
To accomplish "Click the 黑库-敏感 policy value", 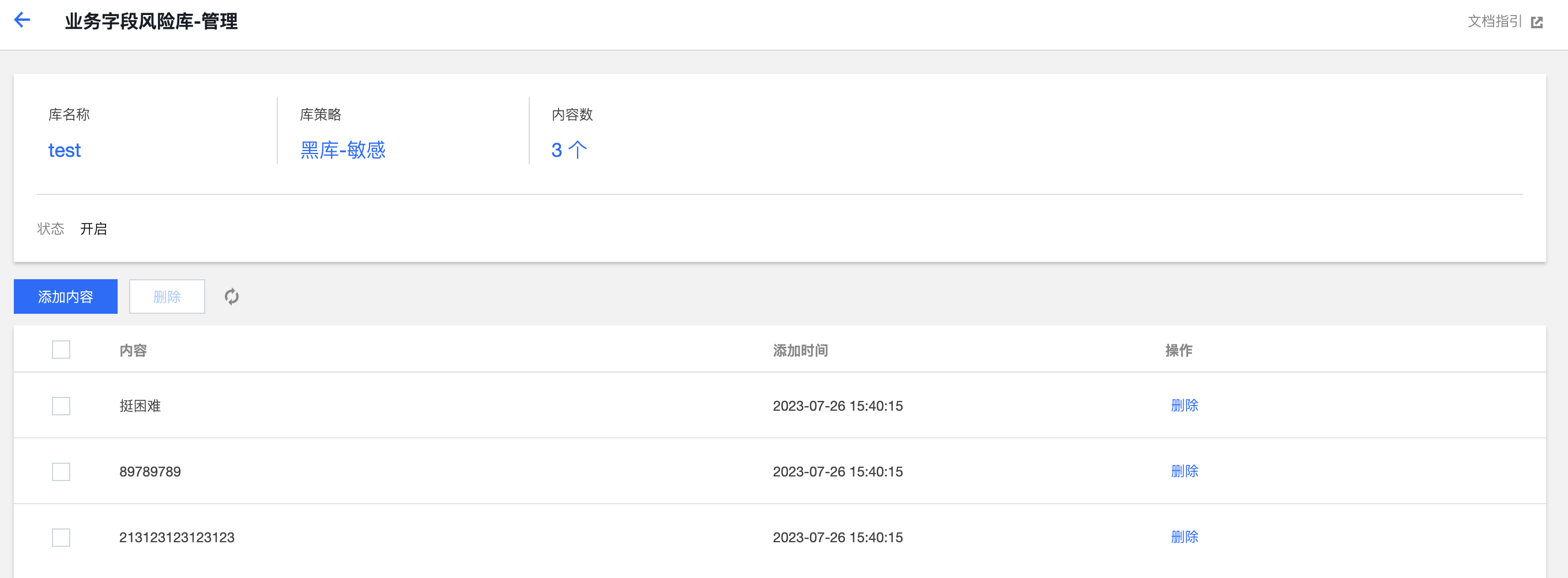I will click(342, 151).
